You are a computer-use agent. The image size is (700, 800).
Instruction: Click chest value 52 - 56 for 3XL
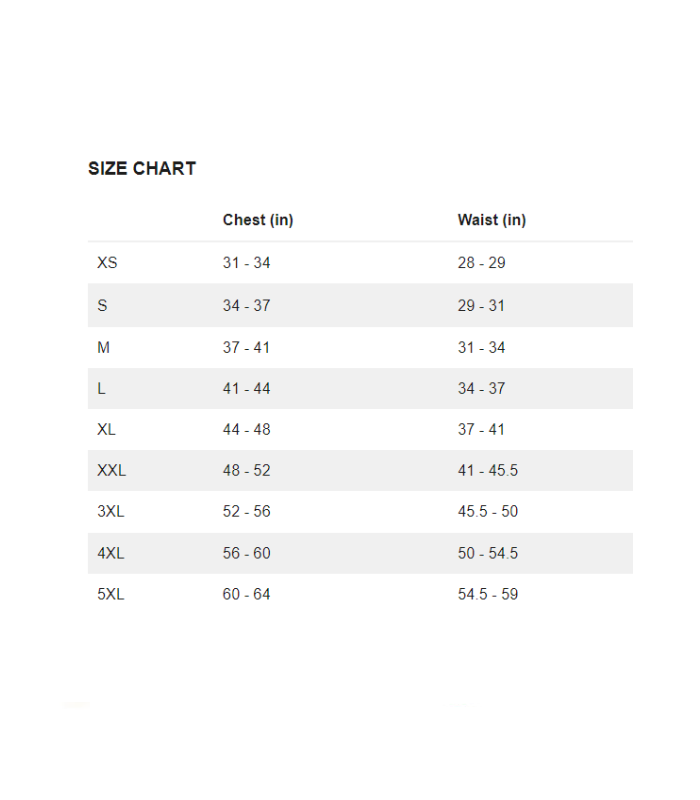coord(246,512)
